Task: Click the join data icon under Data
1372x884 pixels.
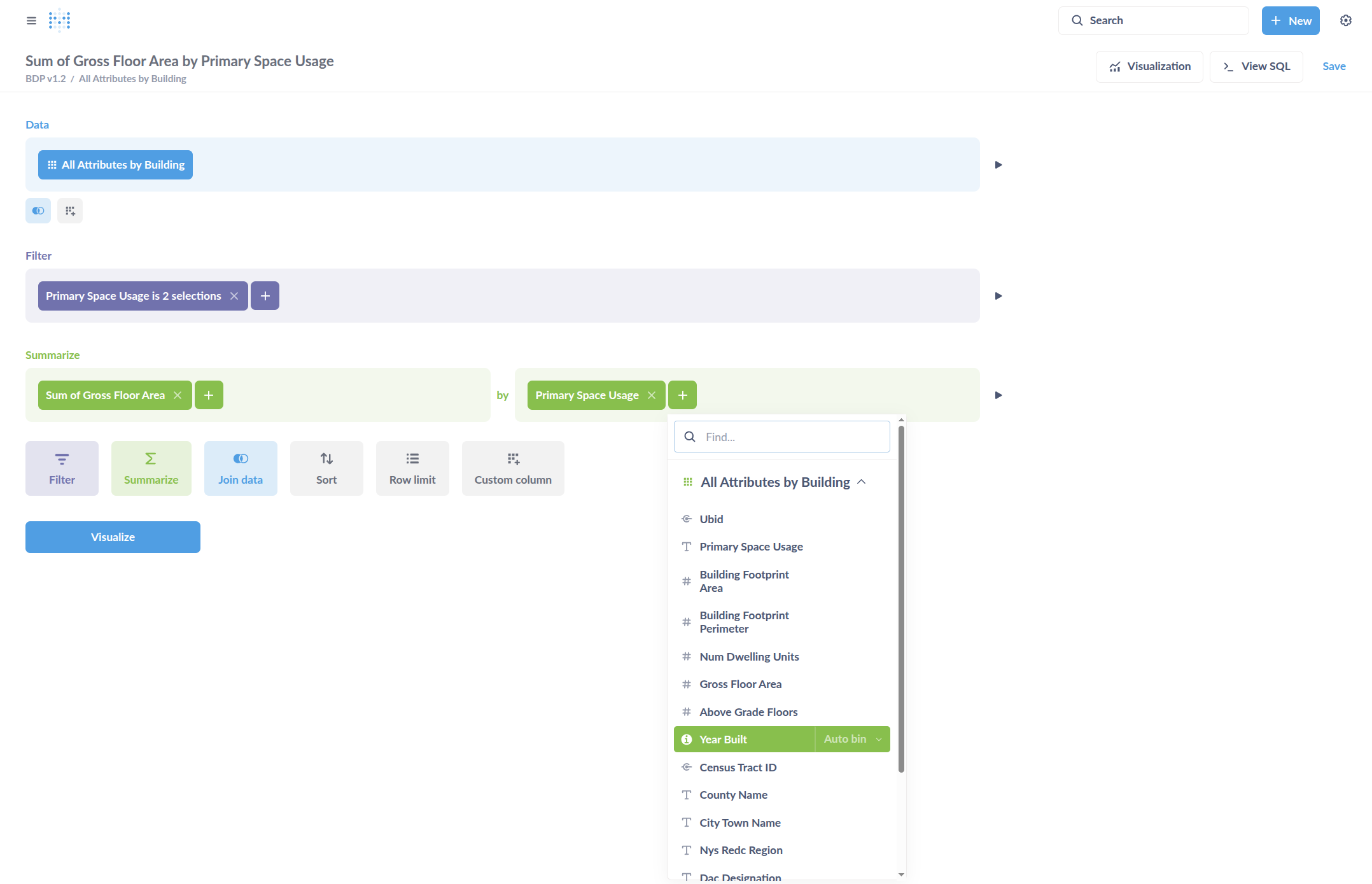Action: (x=38, y=211)
